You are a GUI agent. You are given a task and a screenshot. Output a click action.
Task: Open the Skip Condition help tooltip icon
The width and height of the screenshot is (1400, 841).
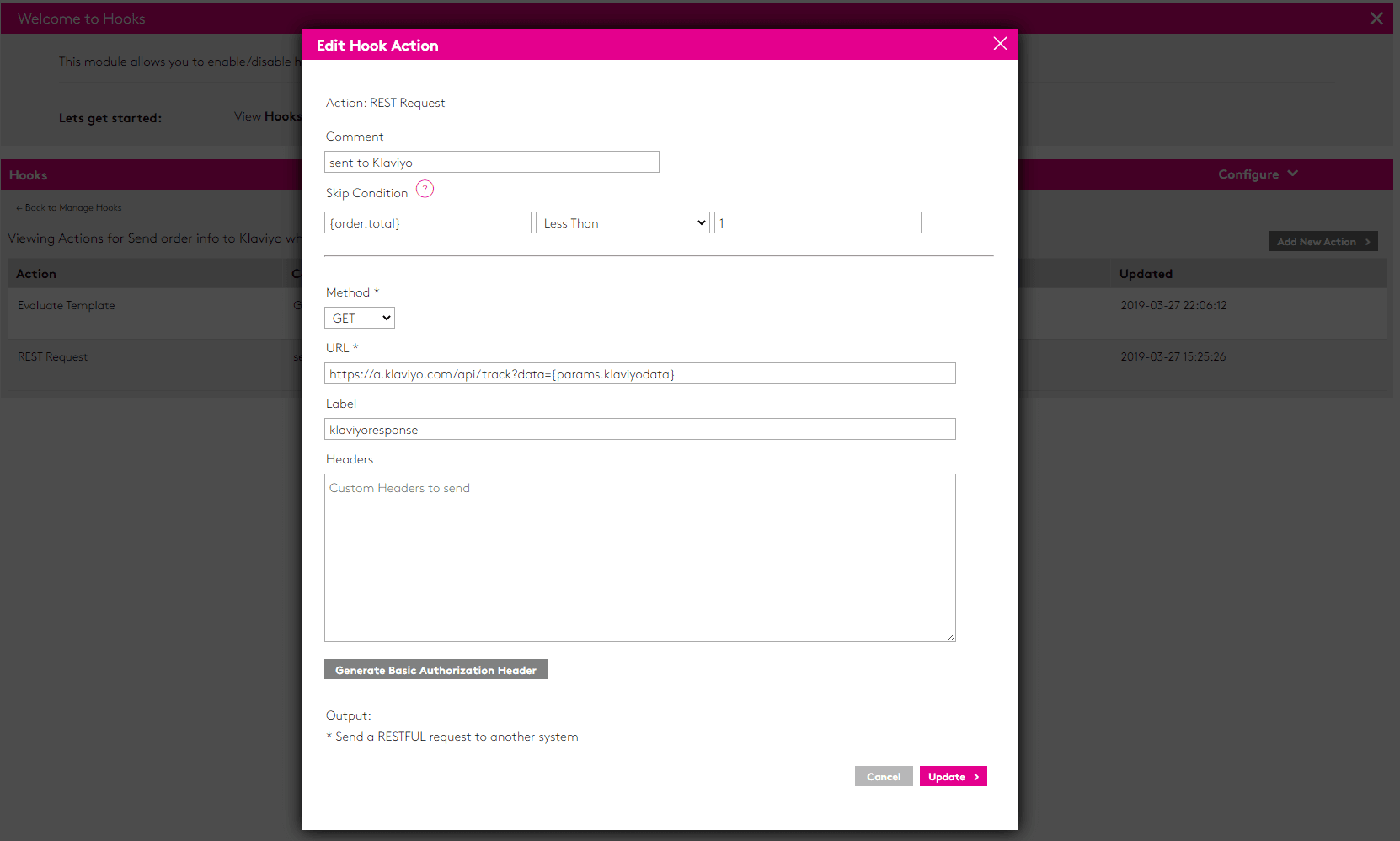pos(425,189)
